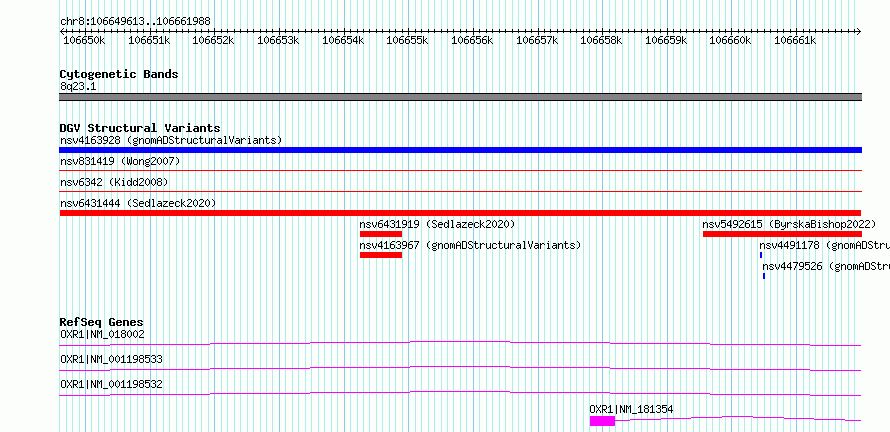This screenshot has height=432, width=890.
Task: Click the 106654k ruler tick label
Action: (x=343, y=40)
